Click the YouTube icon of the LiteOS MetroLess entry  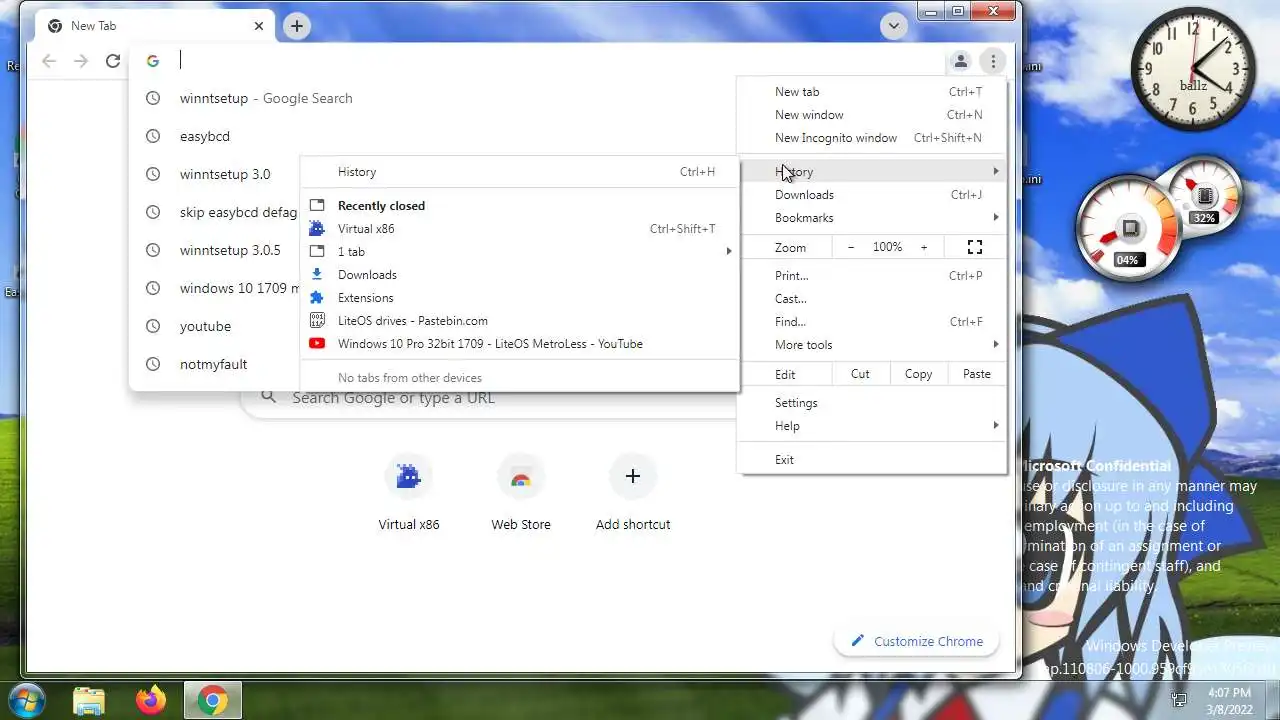317,343
